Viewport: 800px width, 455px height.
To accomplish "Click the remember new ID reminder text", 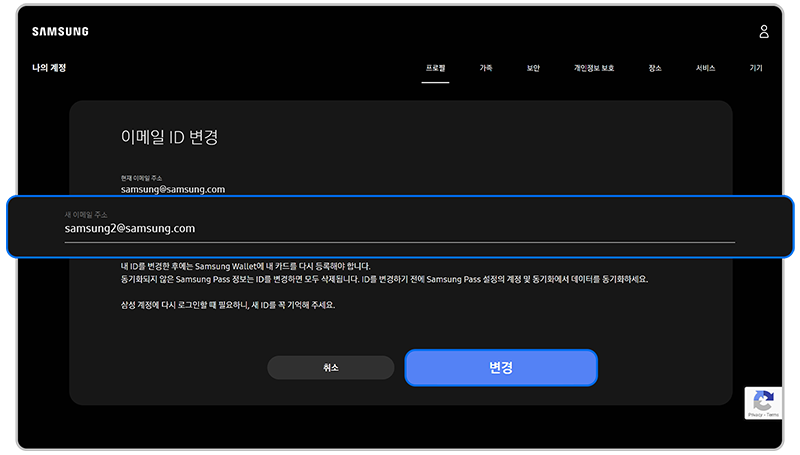I will click(228, 305).
